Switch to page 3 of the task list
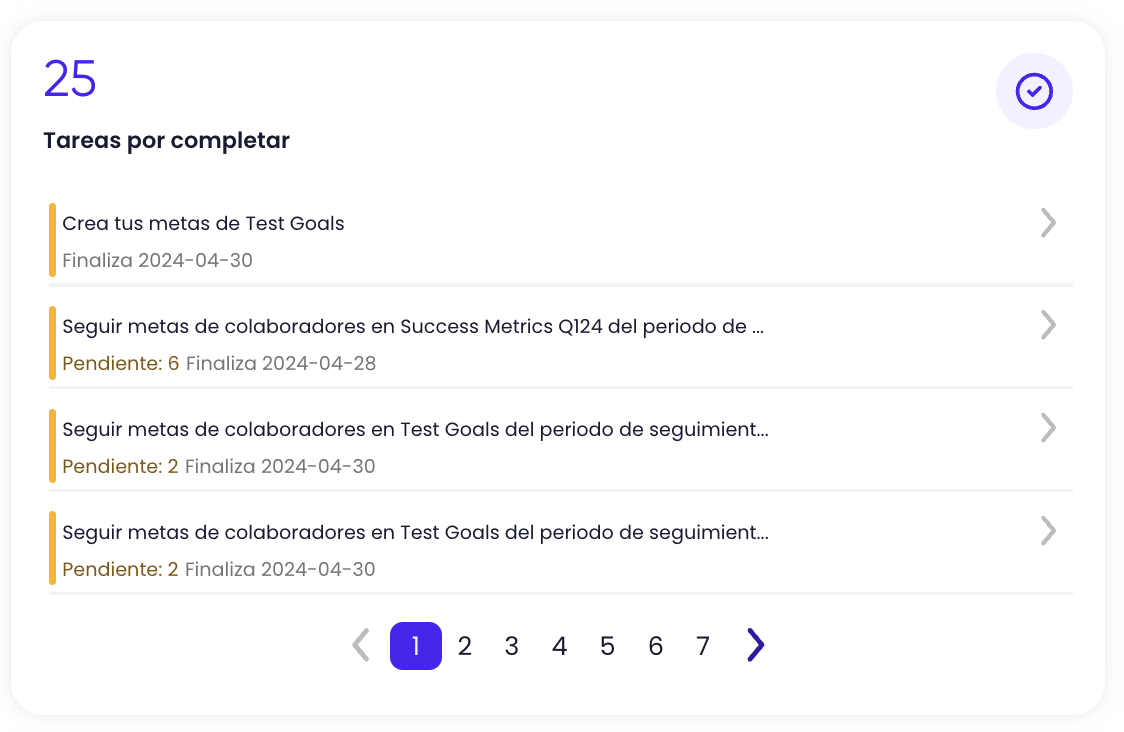This screenshot has width=1124, height=732. point(511,646)
